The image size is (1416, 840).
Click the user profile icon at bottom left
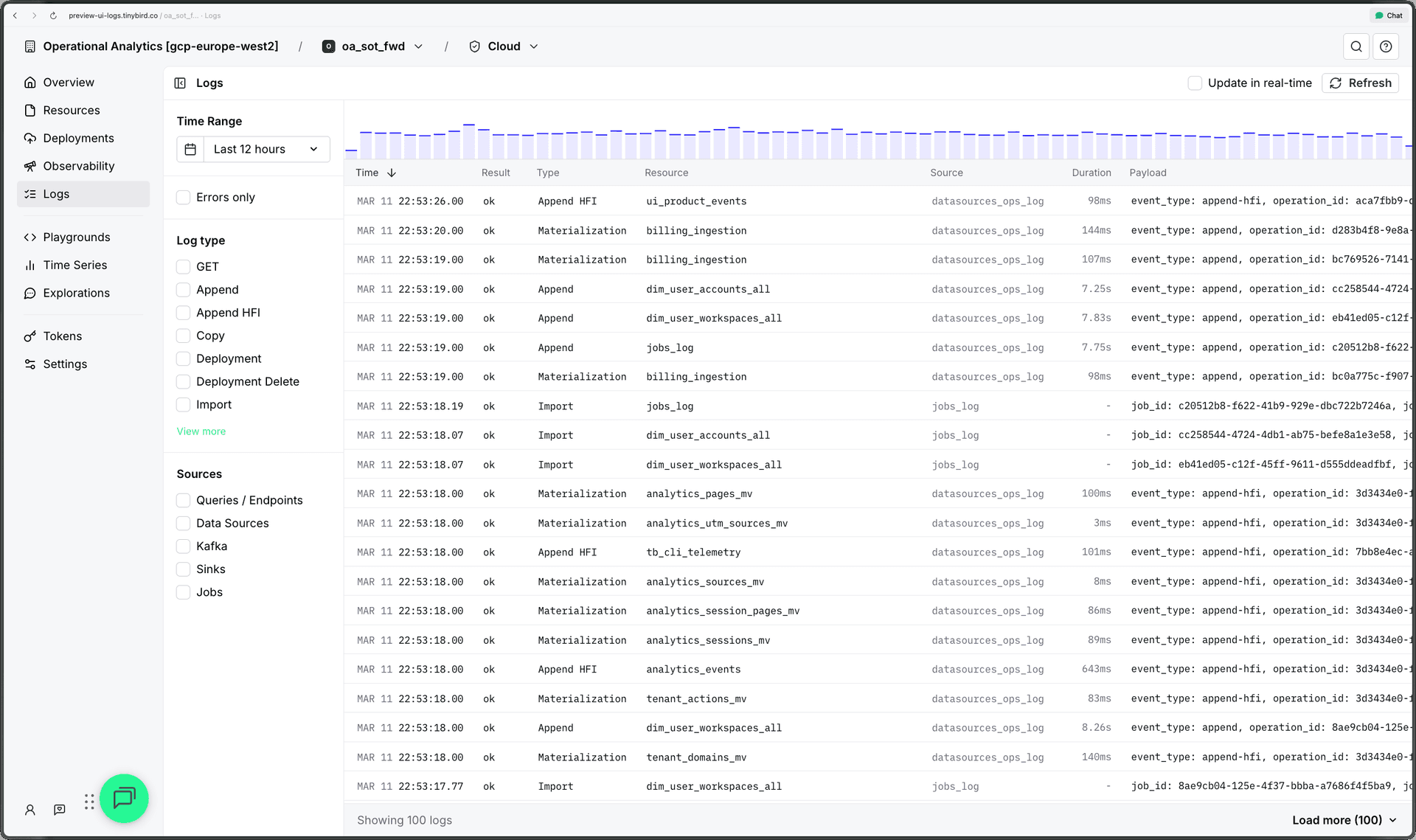pyautogui.click(x=30, y=810)
